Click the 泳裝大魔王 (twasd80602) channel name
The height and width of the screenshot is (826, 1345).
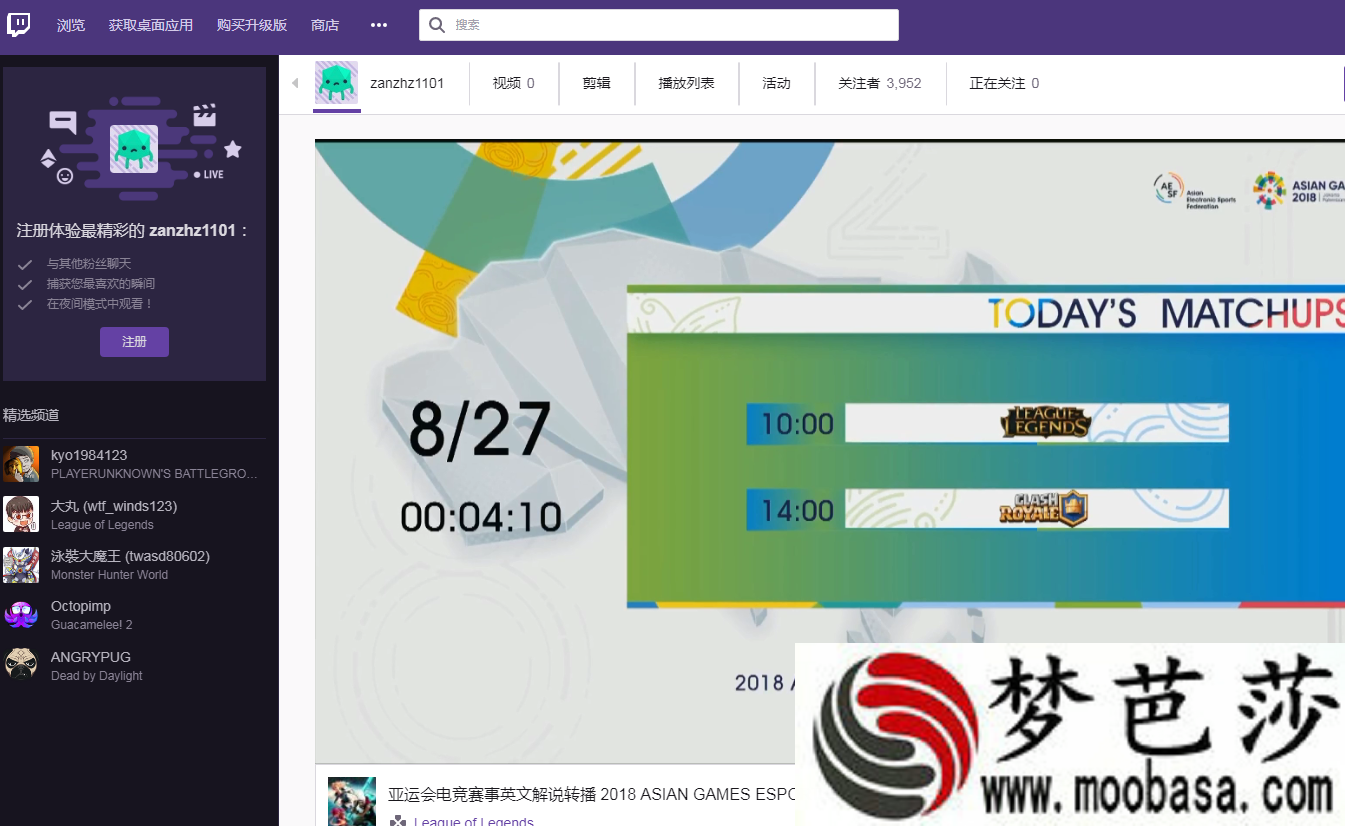point(130,556)
